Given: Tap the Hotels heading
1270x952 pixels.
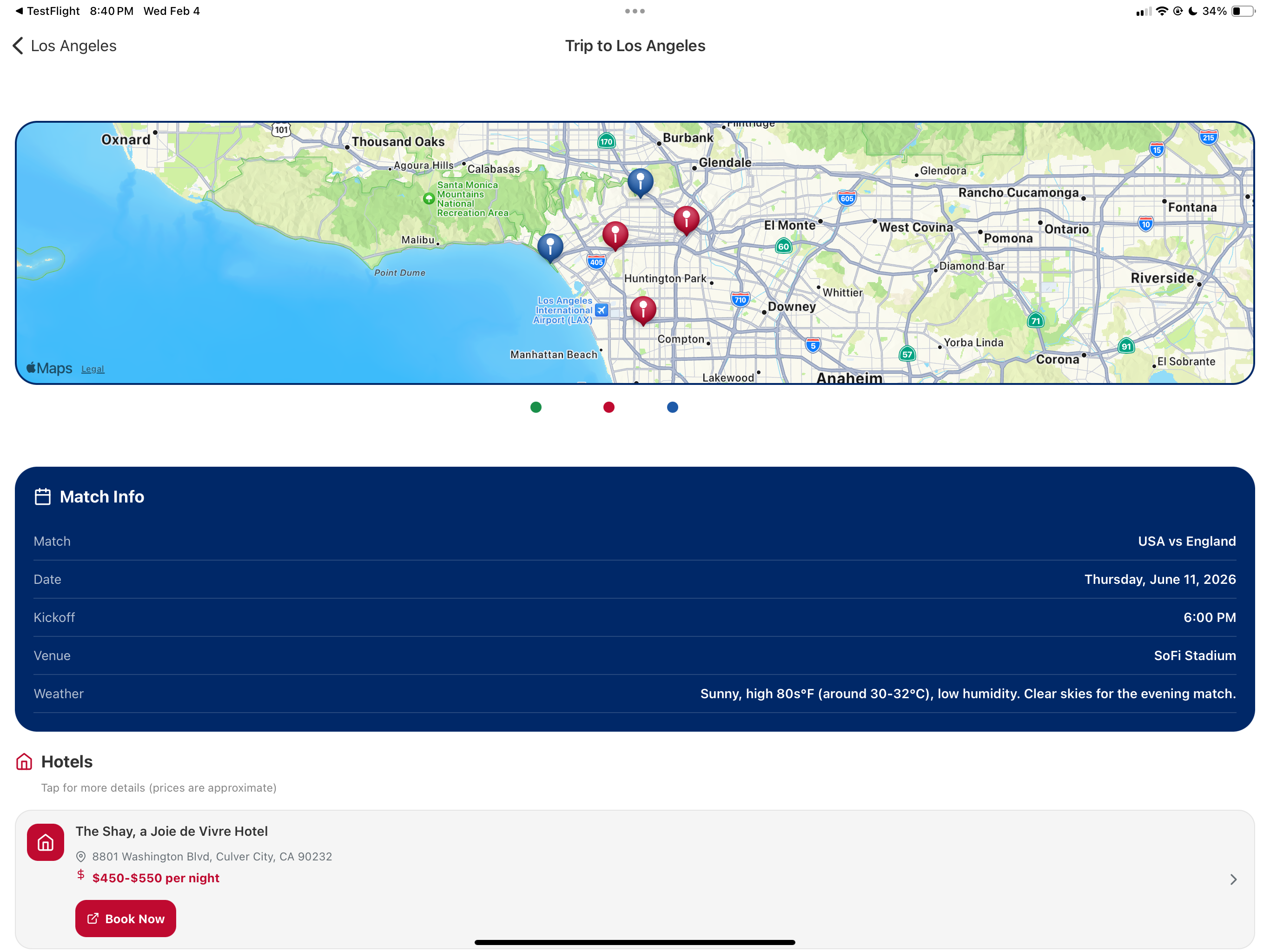Looking at the screenshot, I should [66, 762].
